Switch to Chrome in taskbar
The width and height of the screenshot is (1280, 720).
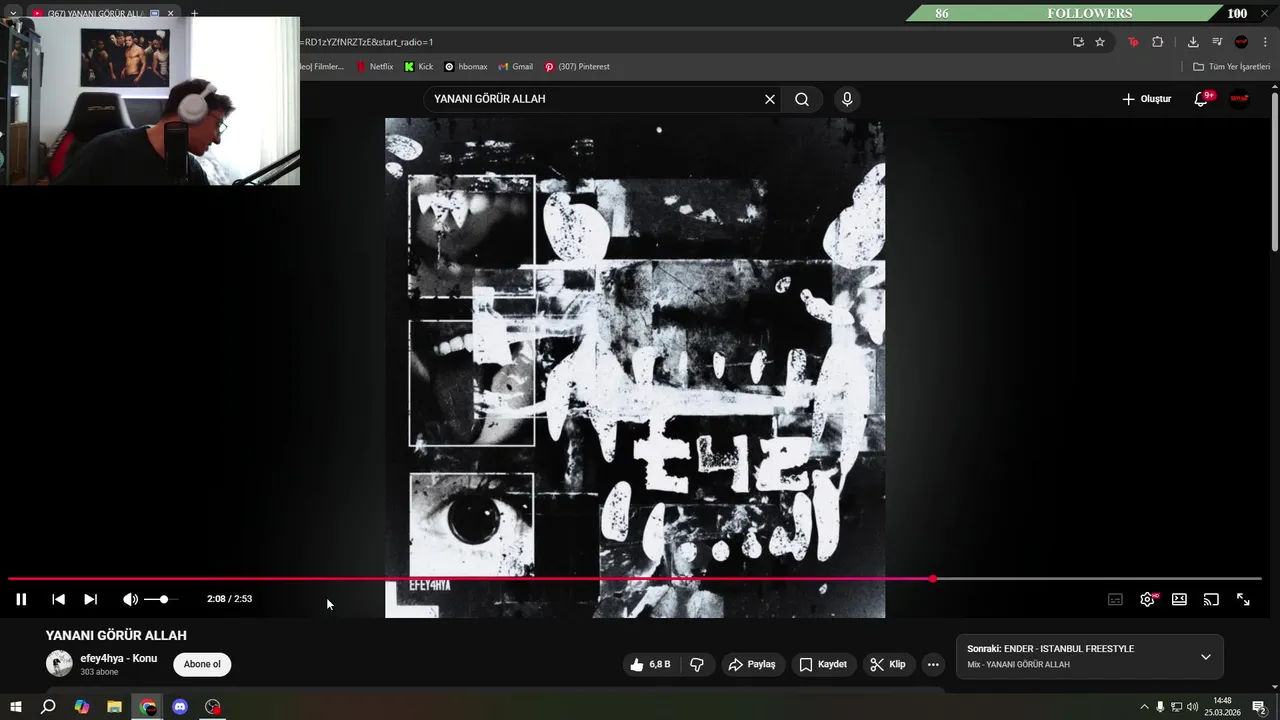[148, 707]
